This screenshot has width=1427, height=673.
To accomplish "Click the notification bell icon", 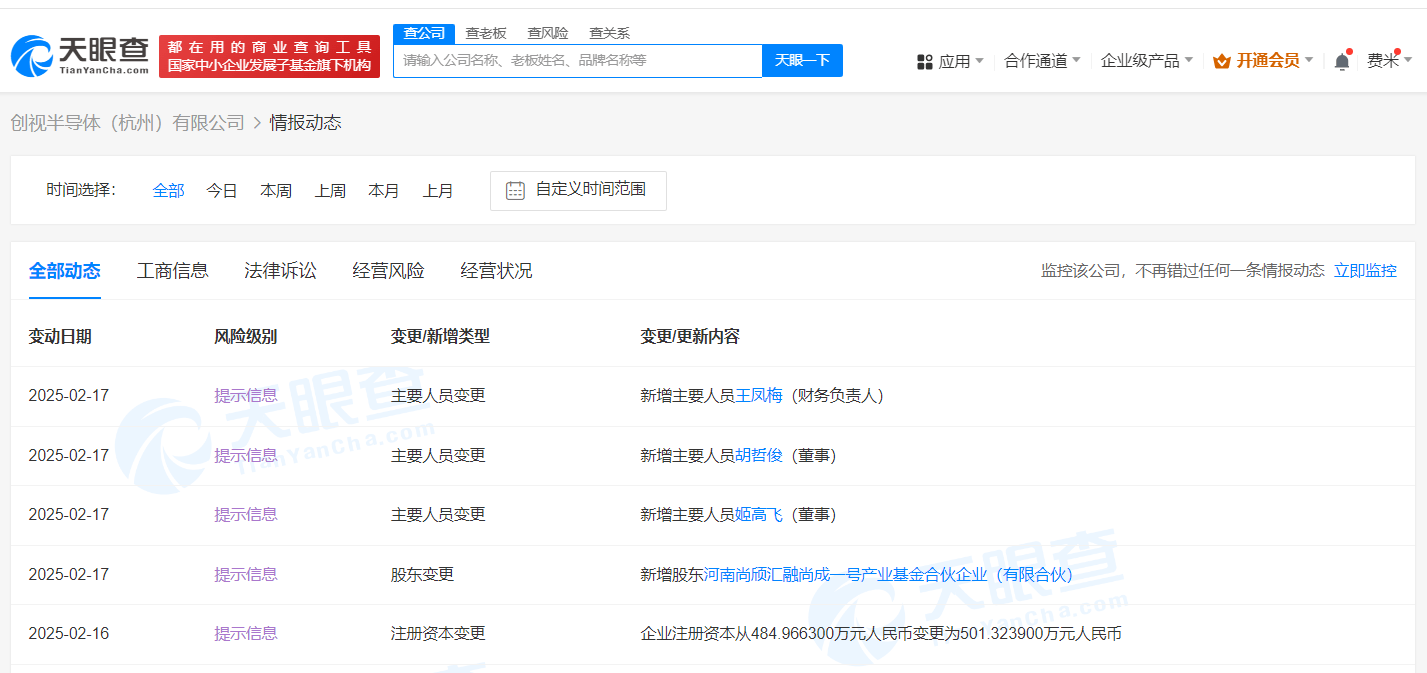I will click(x=1341, y=61).
